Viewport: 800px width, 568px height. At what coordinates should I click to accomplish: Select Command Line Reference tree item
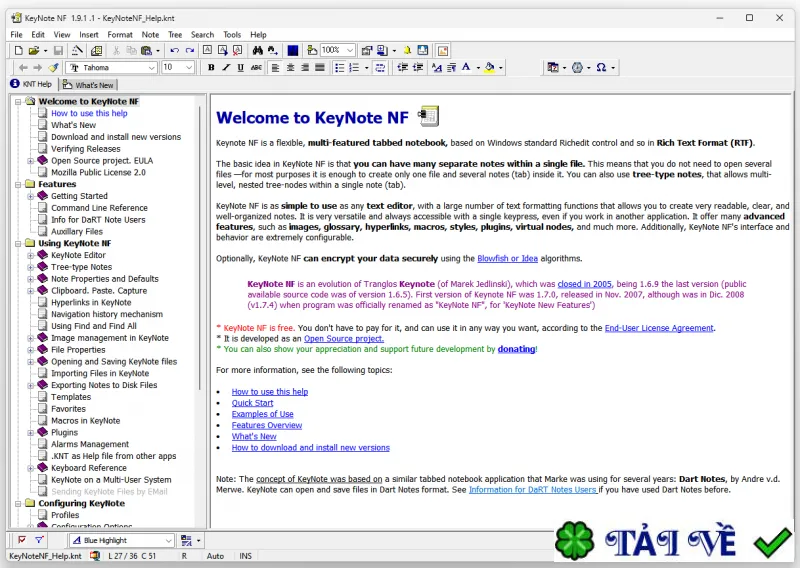pos(99,208)
